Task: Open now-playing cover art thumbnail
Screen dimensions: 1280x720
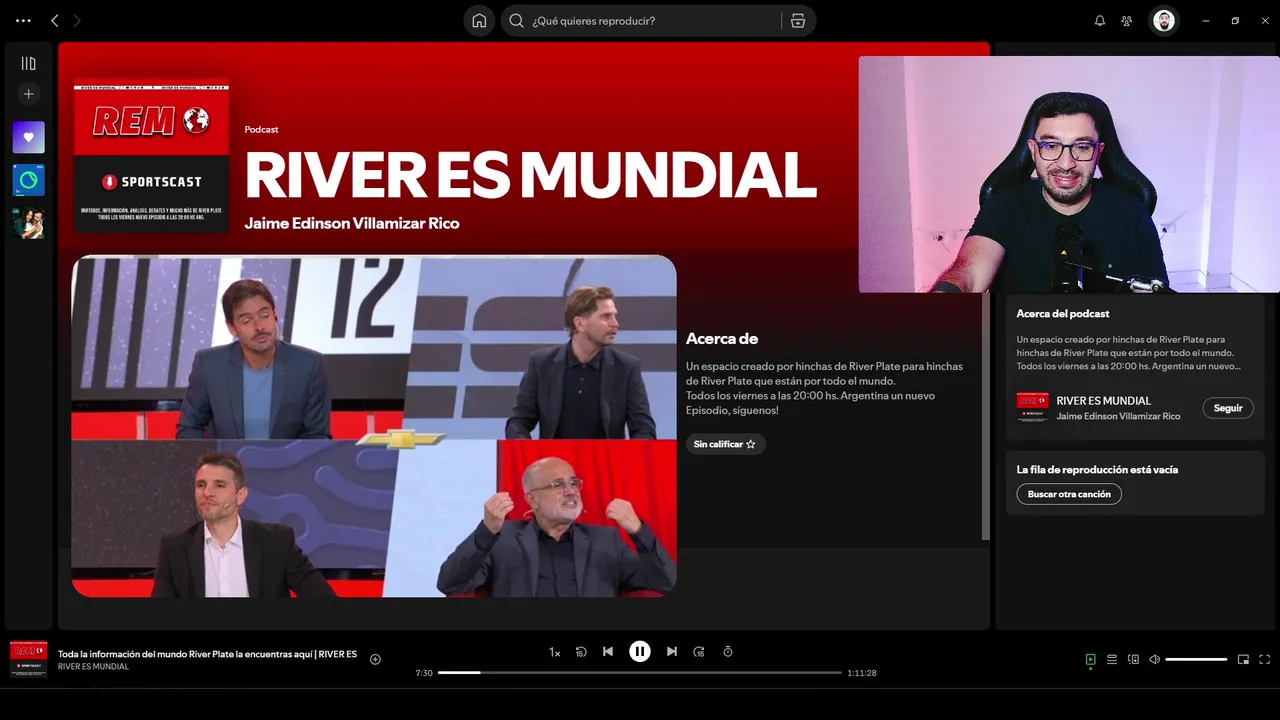Action: (28, 659)
